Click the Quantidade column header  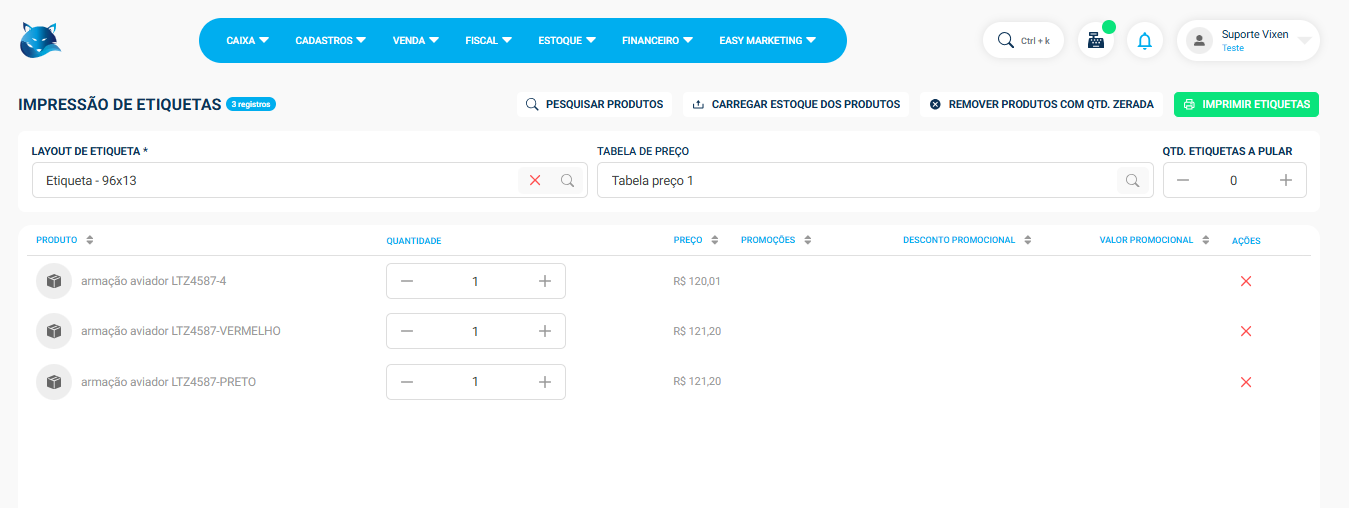point(414,241)
